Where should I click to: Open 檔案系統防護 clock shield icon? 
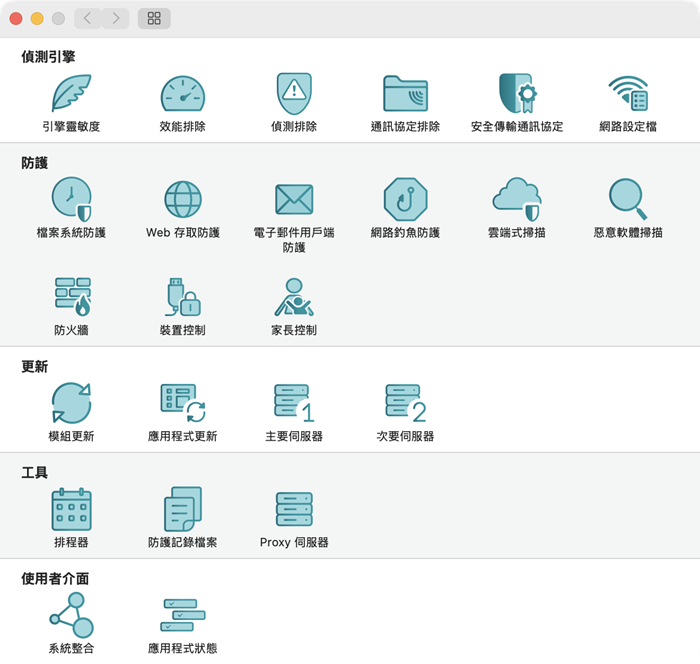(x=71, y=199)
